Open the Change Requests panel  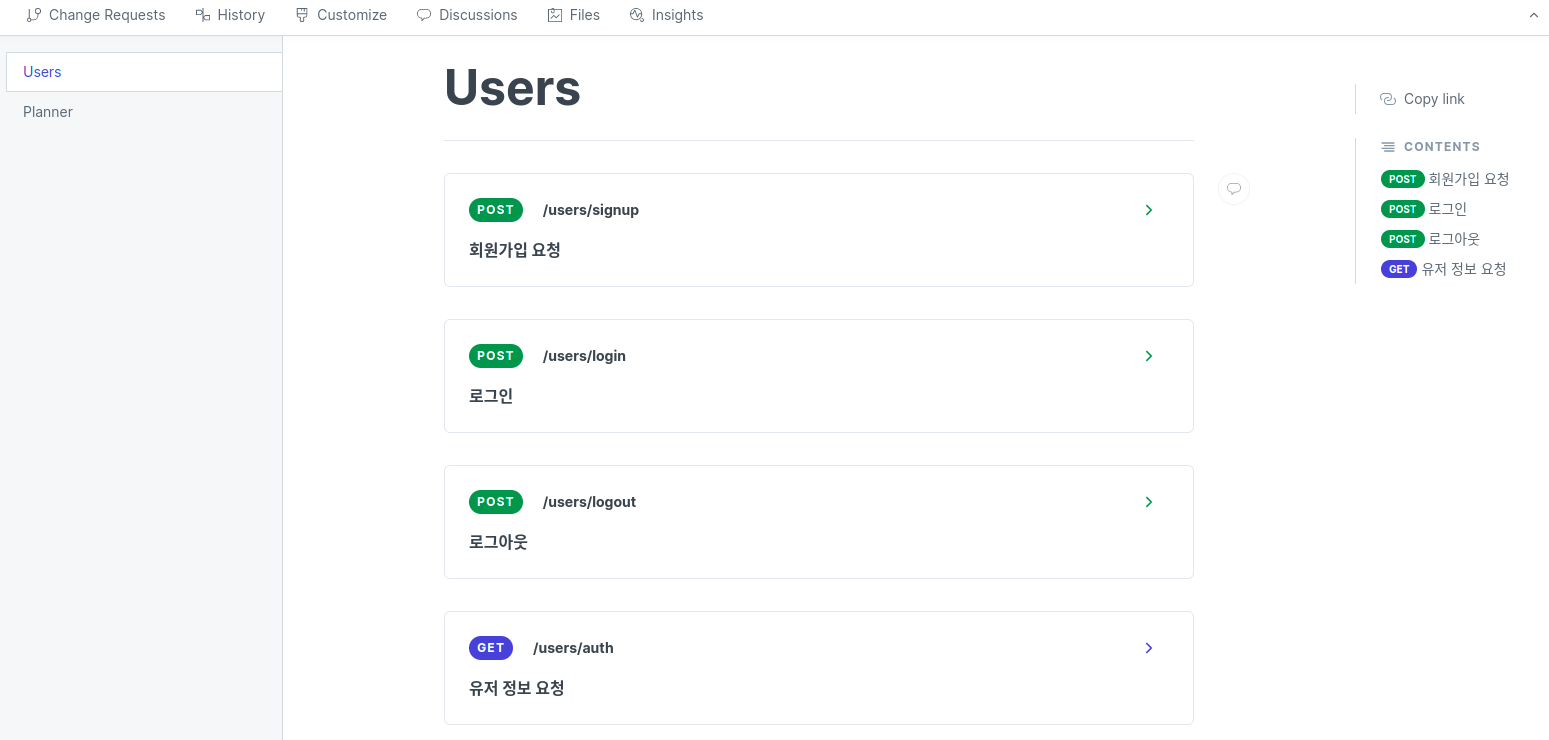pos(95,15)
